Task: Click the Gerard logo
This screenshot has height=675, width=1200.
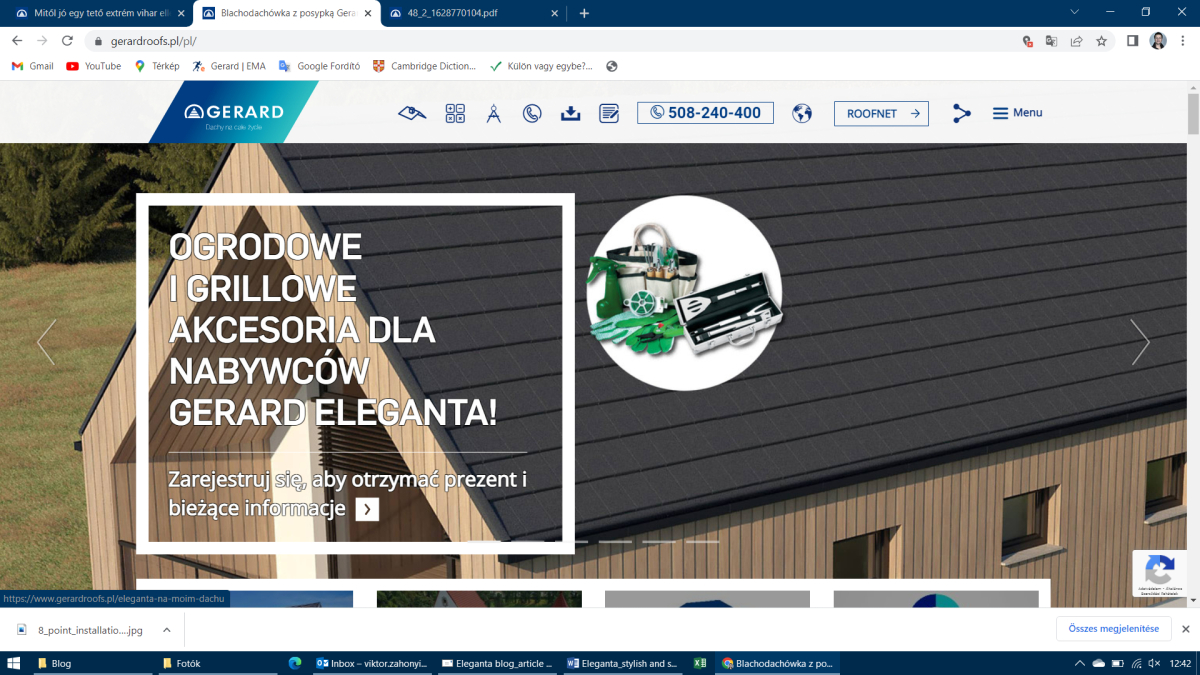Action: pyautogui.click(x=234, y=112)
